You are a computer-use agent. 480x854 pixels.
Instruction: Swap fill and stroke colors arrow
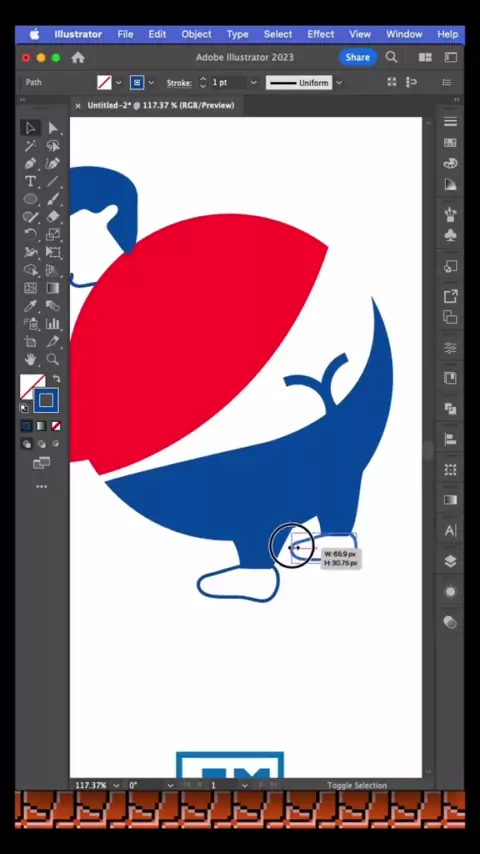point(56,379)
